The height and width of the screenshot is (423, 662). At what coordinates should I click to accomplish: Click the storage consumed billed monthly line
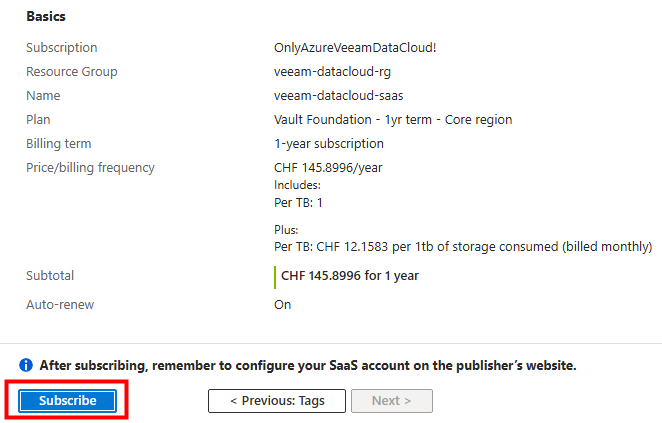tap(463, 247)
